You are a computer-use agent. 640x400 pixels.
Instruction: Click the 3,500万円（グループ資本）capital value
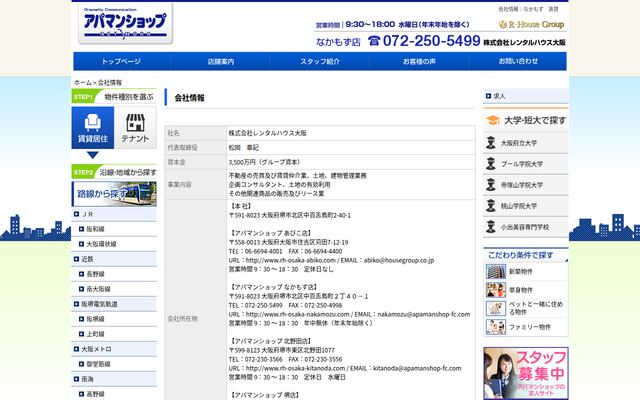click(x=265, y=162)
